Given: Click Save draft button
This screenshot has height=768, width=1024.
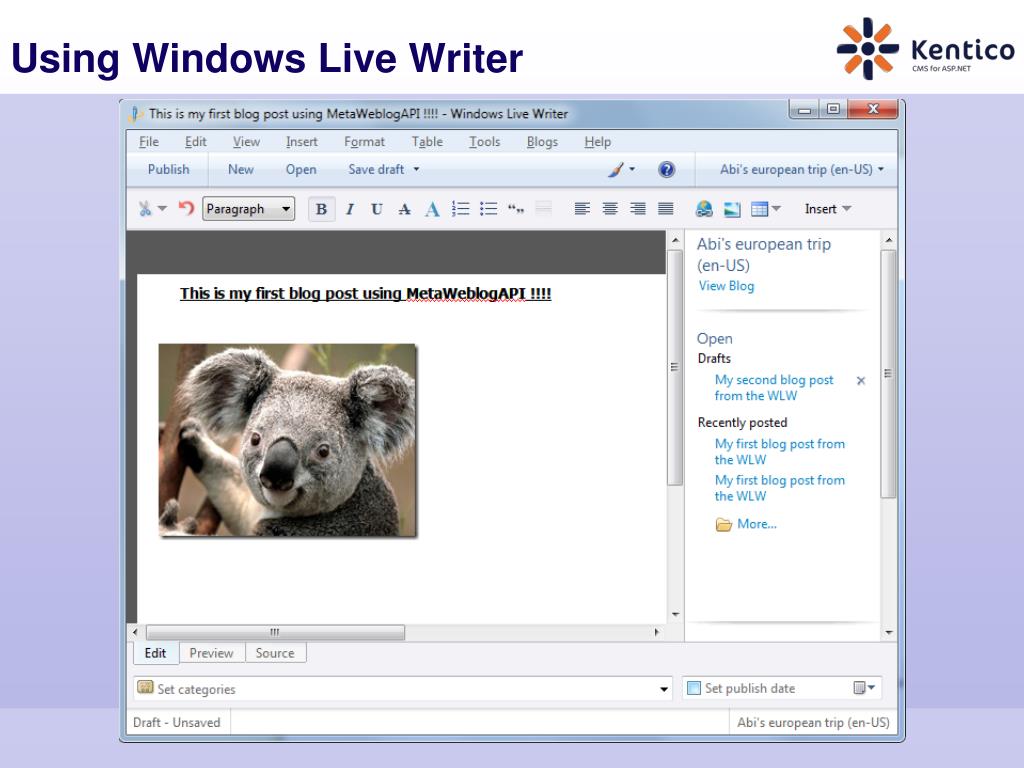Looking at the screenshot, I should 376,170.
